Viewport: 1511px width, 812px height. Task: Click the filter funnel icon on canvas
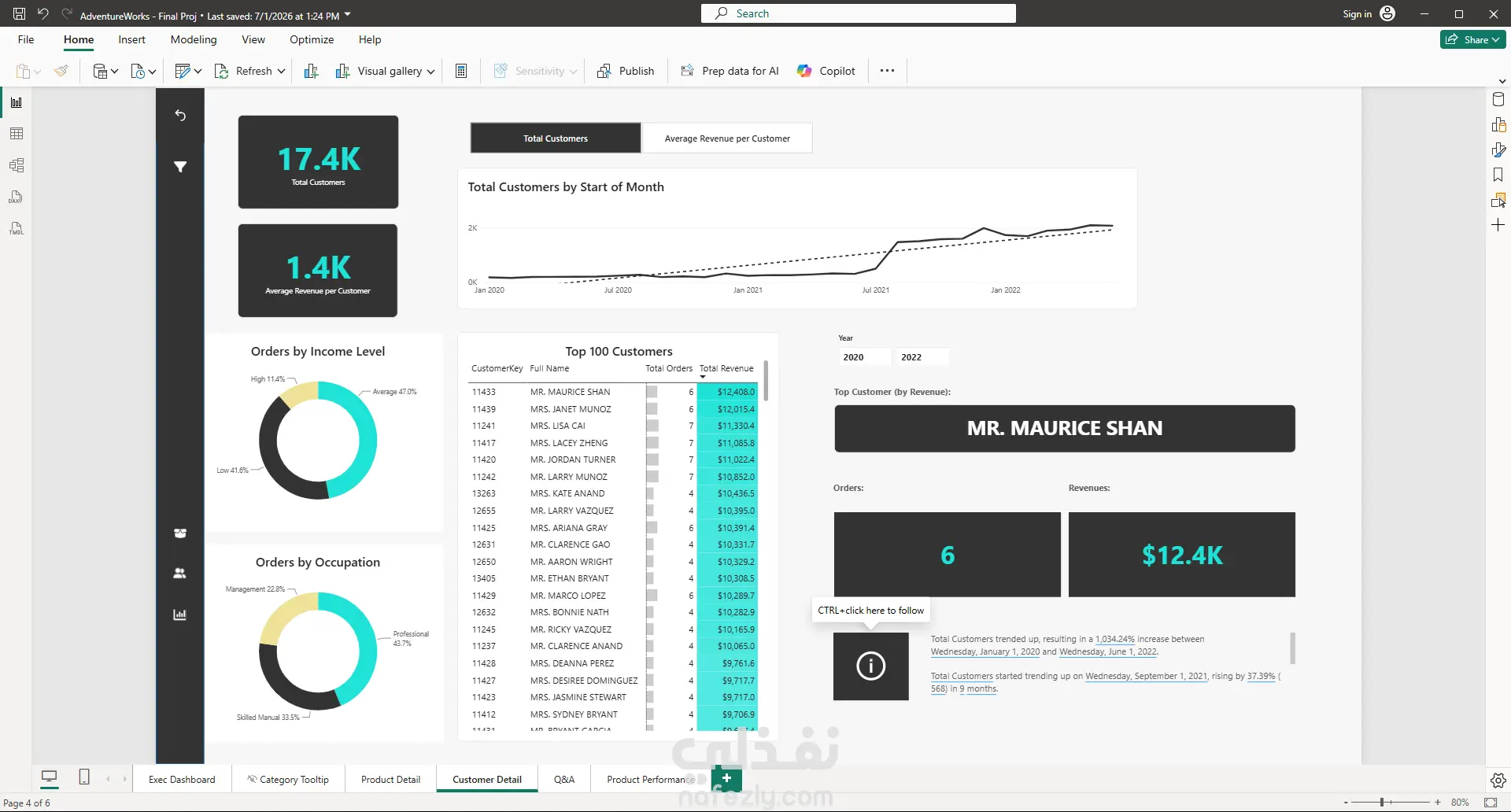click(x=180, y=167)
